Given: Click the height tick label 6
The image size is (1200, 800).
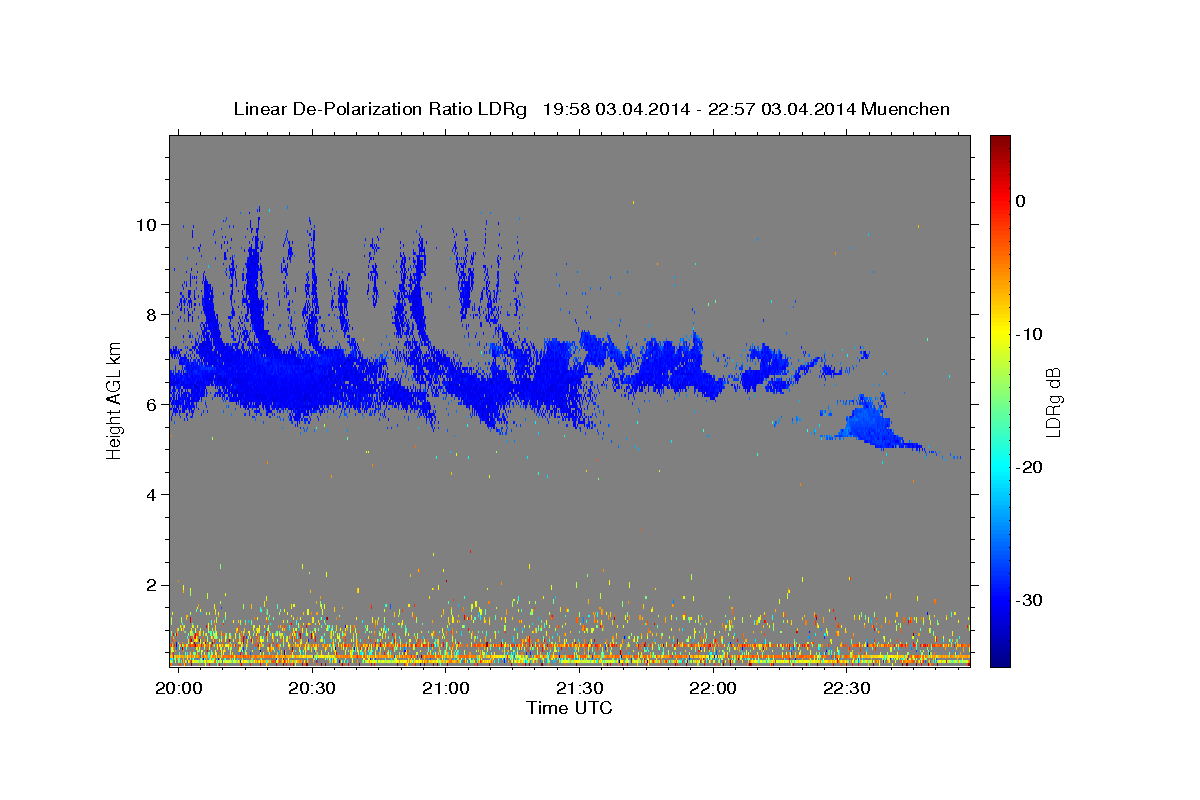Looking at the screenshot, I should pyautogui.click(x=150, y=404).
